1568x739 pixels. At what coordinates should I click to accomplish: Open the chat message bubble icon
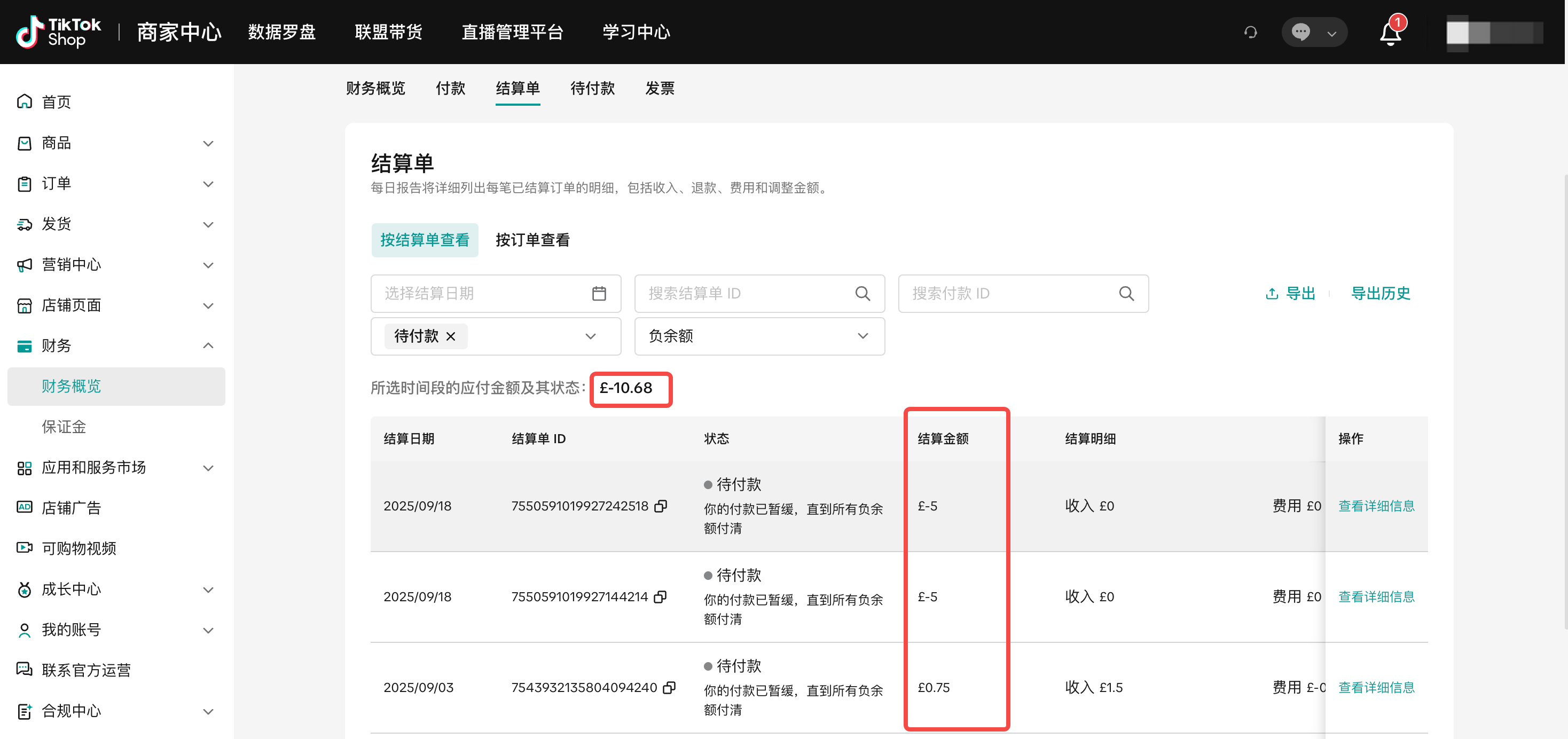[x=1300, y=32]
